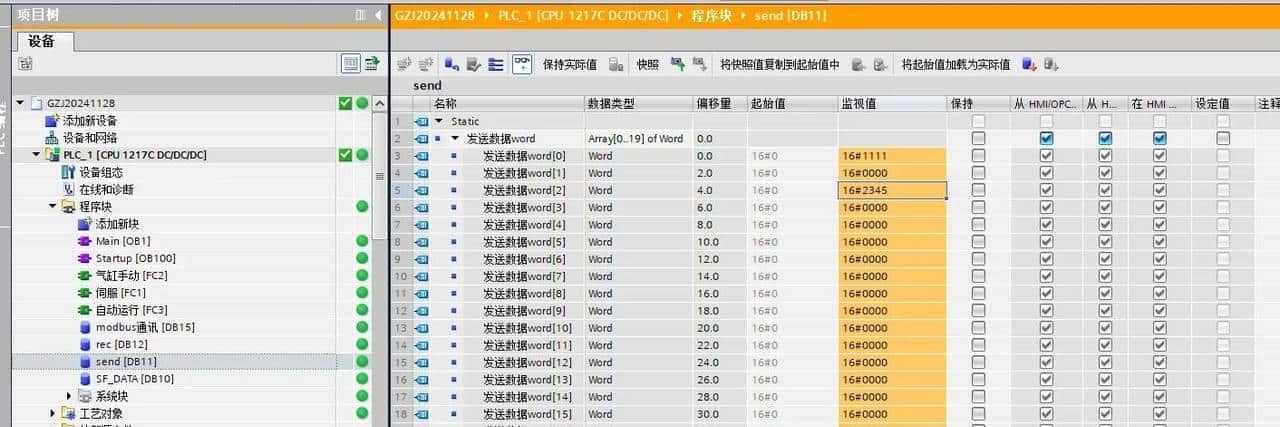
Task: Click the 数据类型 column header
Action: tap(638, 104)
